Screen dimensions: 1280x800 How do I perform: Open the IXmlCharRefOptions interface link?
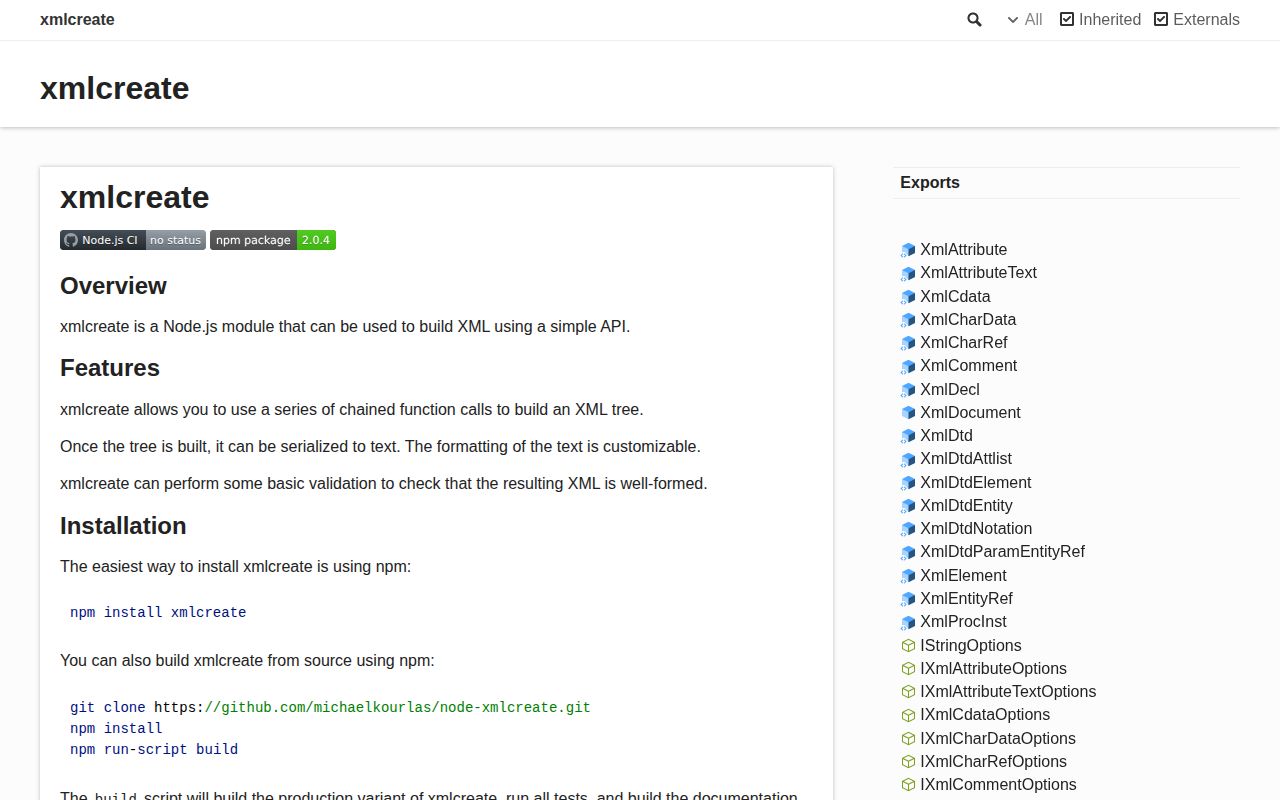993,761
